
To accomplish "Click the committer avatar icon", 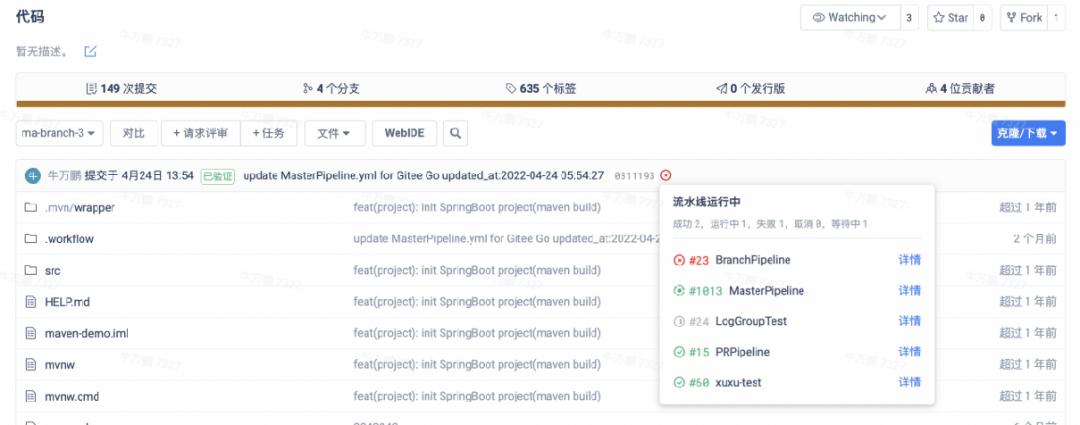I will pyautogui.click(x=33, y=176).
